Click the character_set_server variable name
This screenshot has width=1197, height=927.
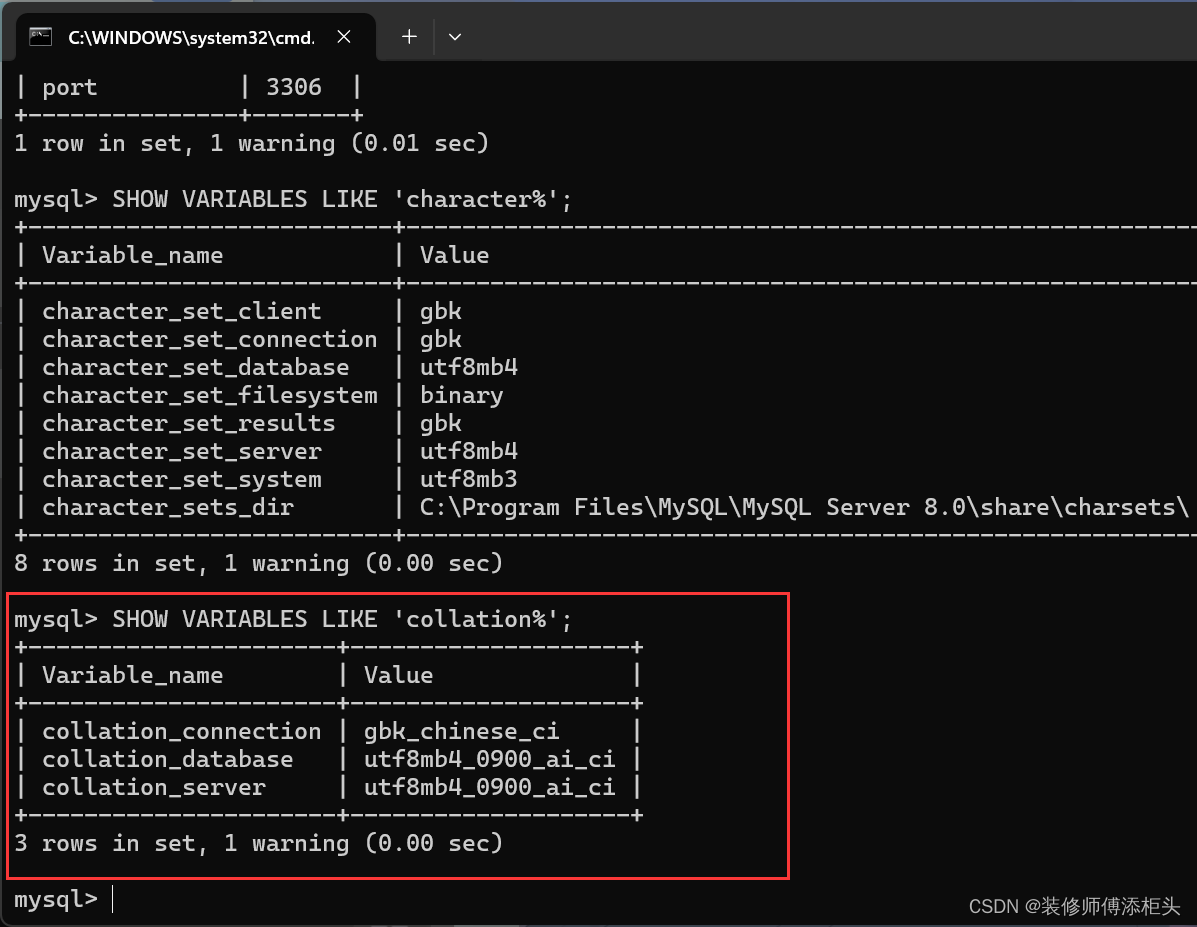(x=181, y=451)
